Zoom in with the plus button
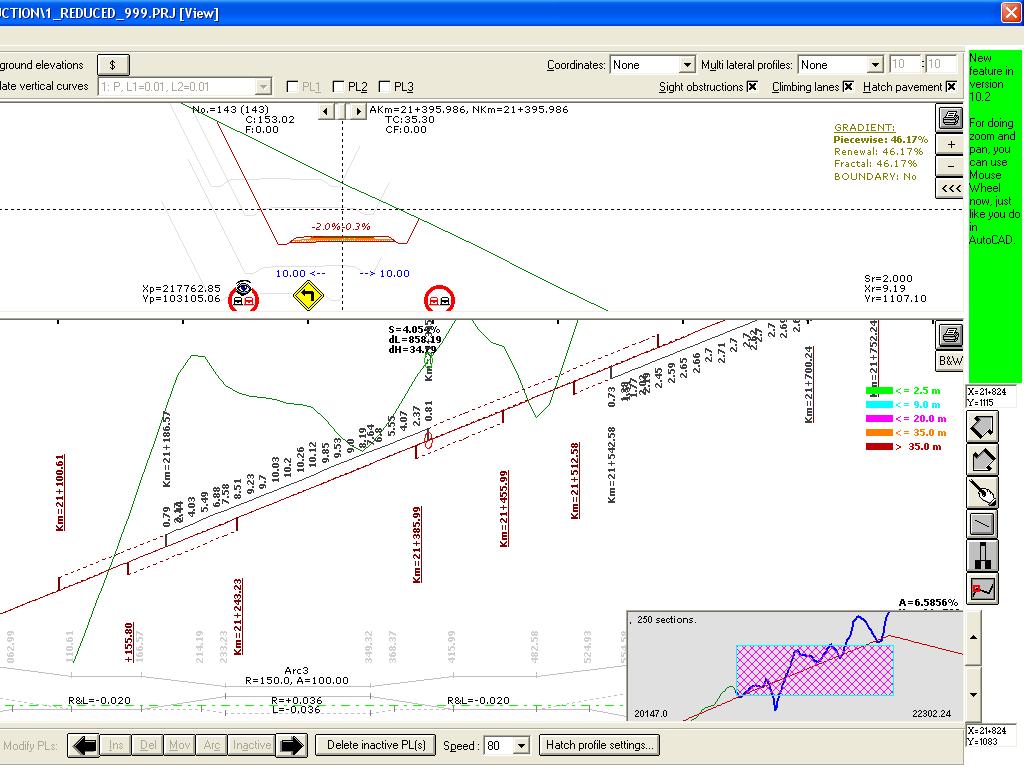 coord(950,144)
